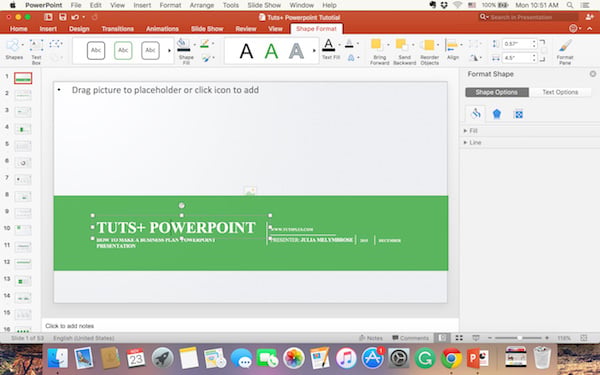Open Effects pentagon tab in Format Shape
The image size is (600, 375).
[497, 114]
